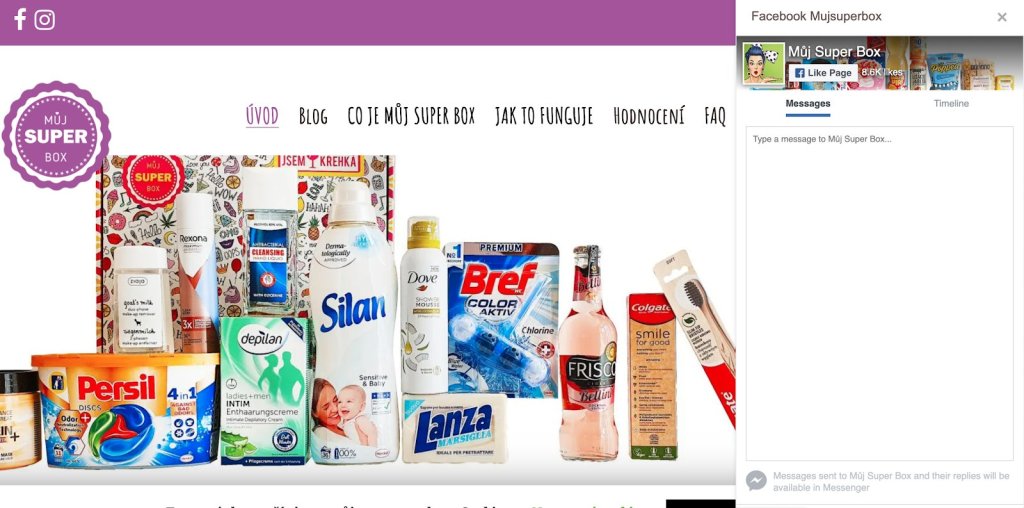This screenshot has width=1024, height=508.
Task: Click the Silan bottle in banner image
Action: [x=353, y=323]
